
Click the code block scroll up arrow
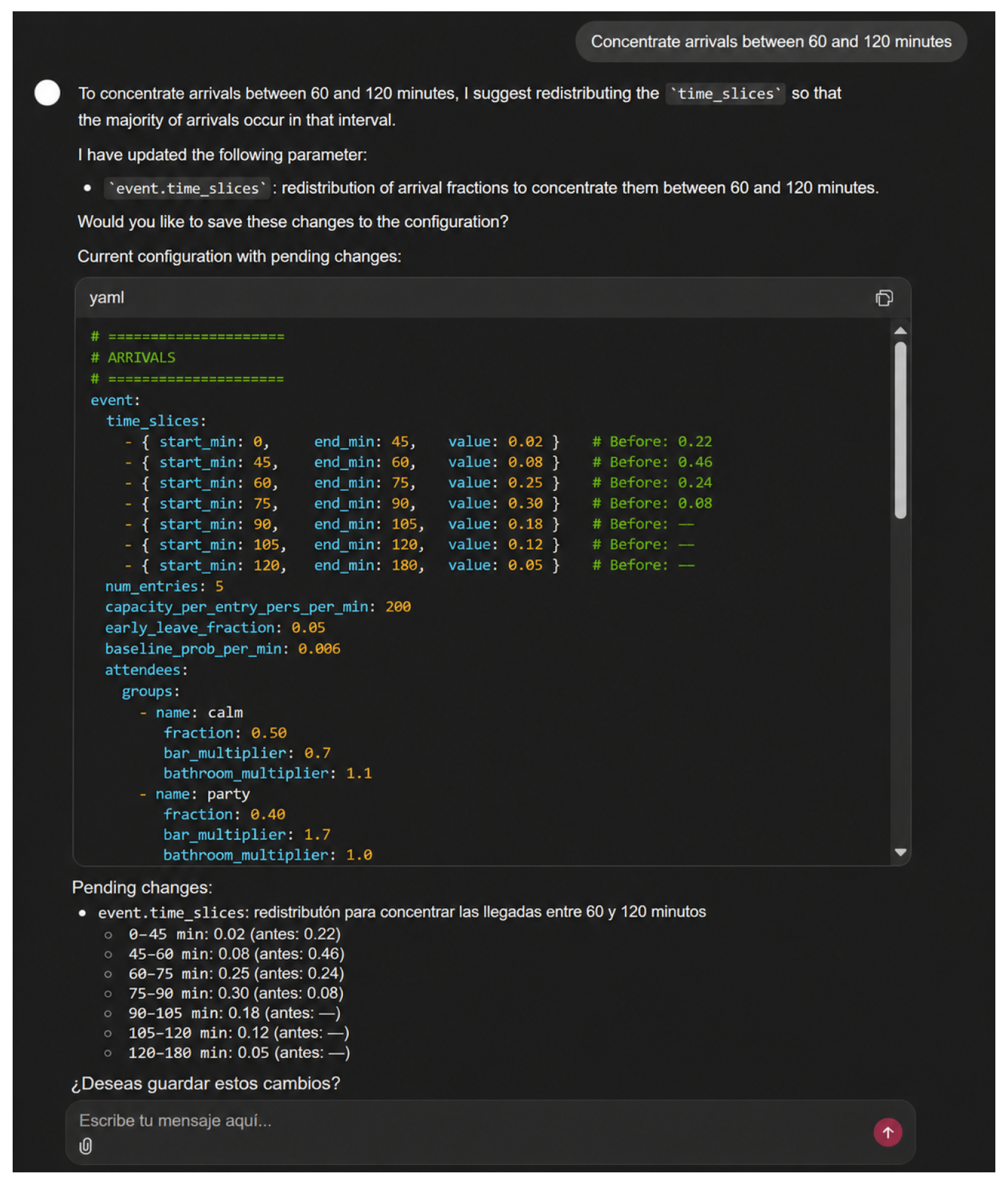tap(900, 330)
